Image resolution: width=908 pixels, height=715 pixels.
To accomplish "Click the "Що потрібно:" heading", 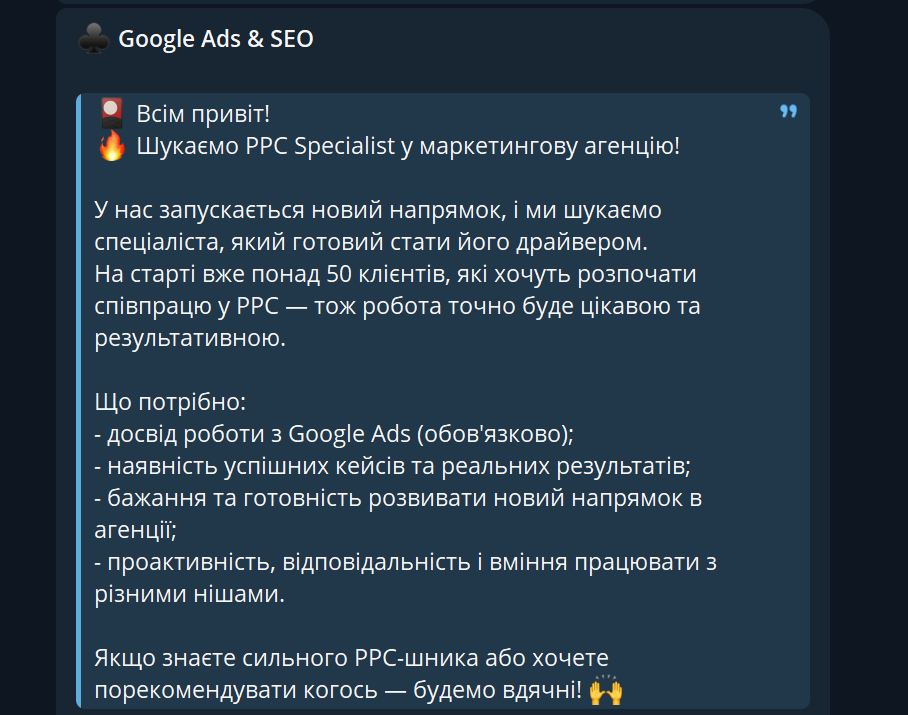I will [169, 403].
